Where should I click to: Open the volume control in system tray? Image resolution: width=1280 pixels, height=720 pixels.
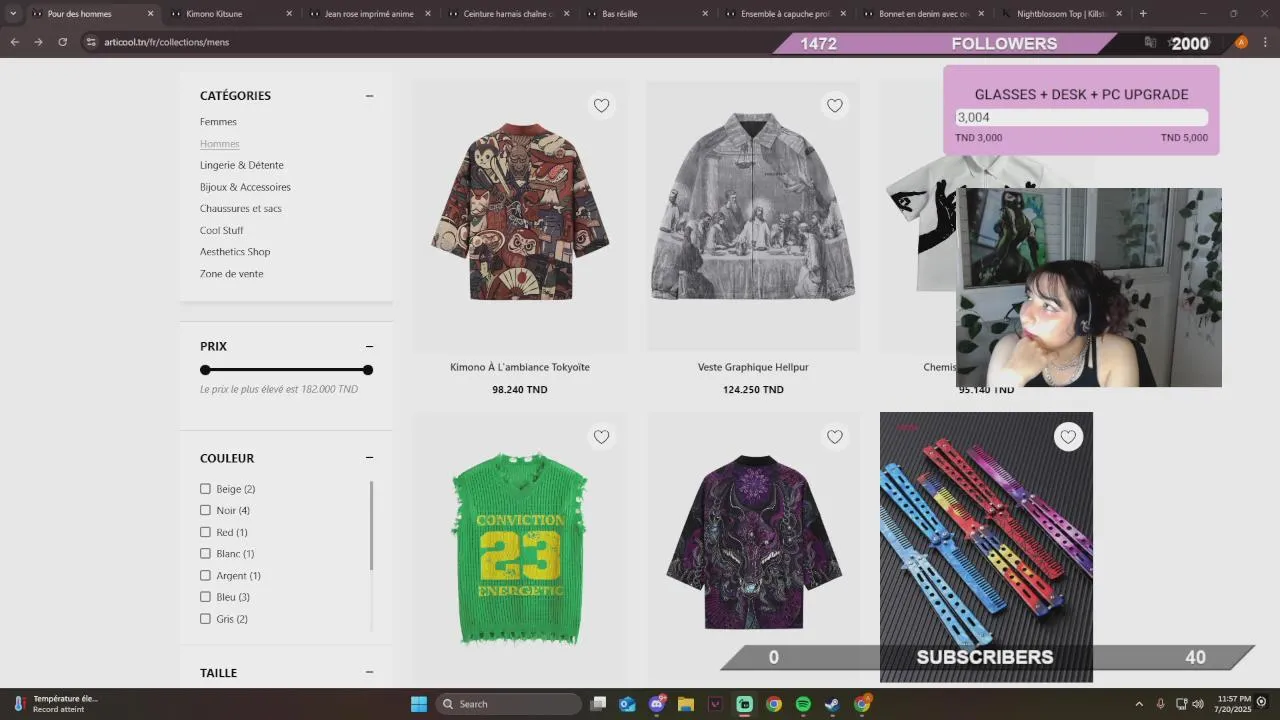(1198, 704)
